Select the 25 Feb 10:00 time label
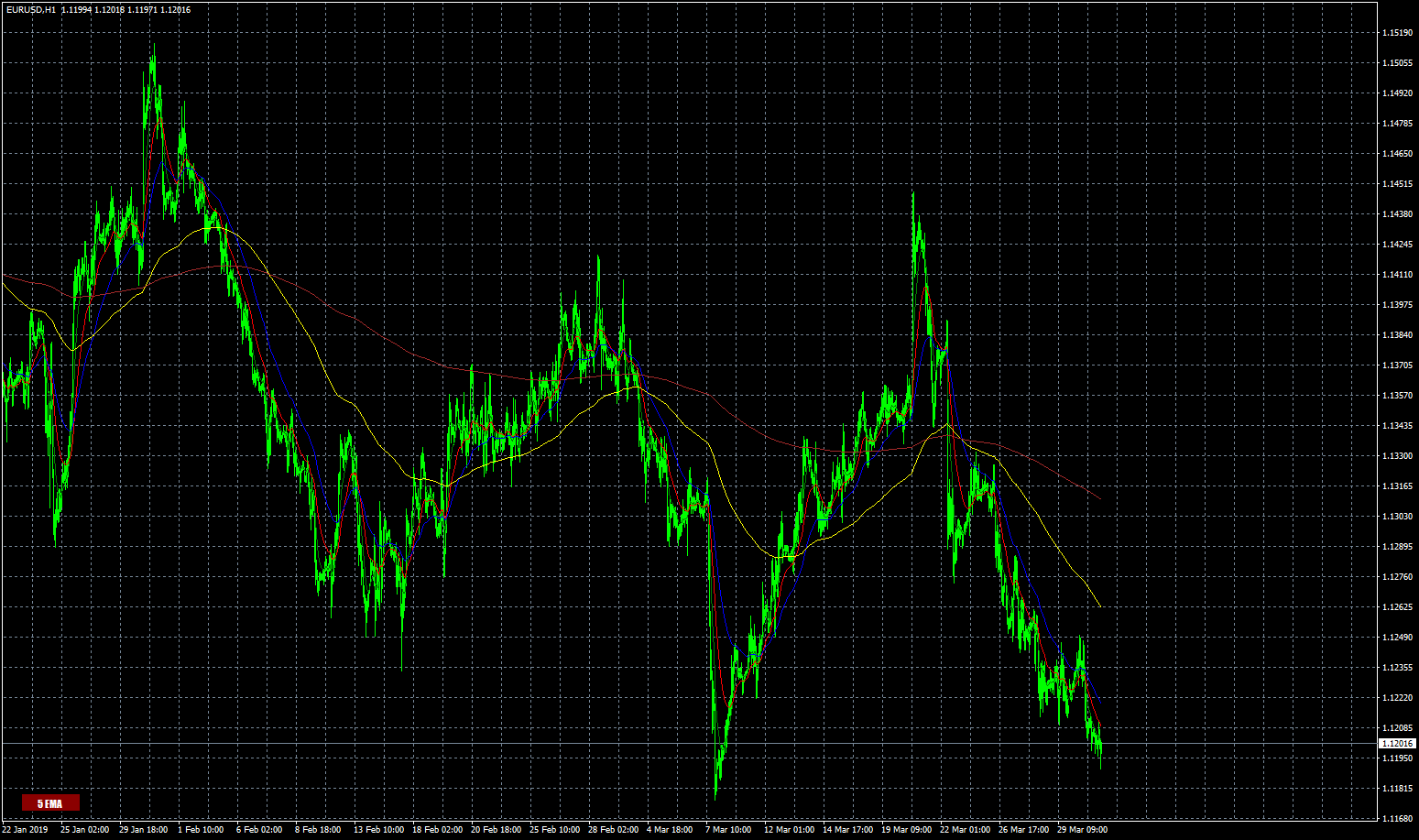The image size is (1419, 840). coord(554,830)
